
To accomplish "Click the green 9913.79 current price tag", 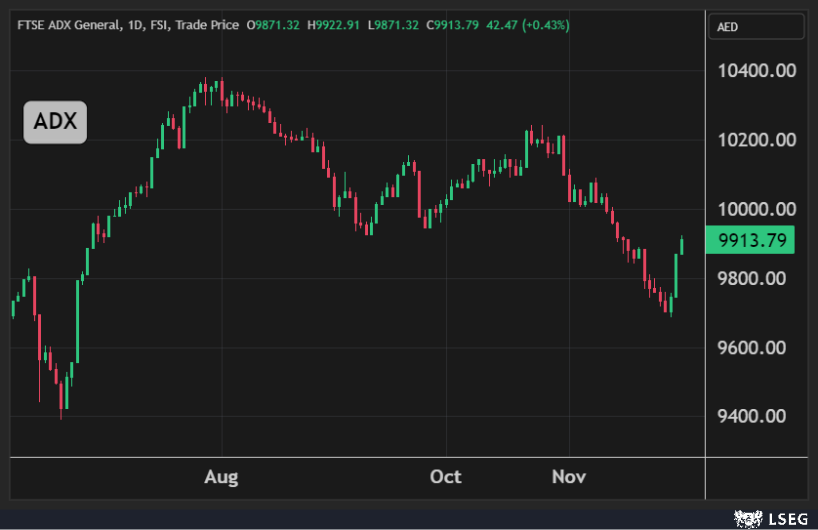I will 750,240.
